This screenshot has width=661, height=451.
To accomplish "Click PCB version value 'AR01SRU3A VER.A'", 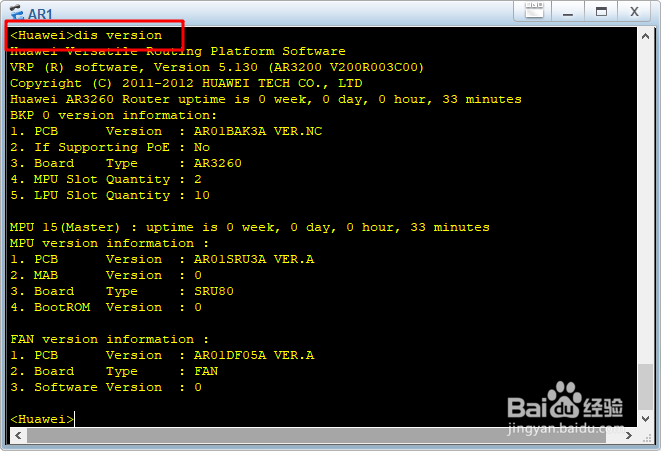I will coord(254,260).
